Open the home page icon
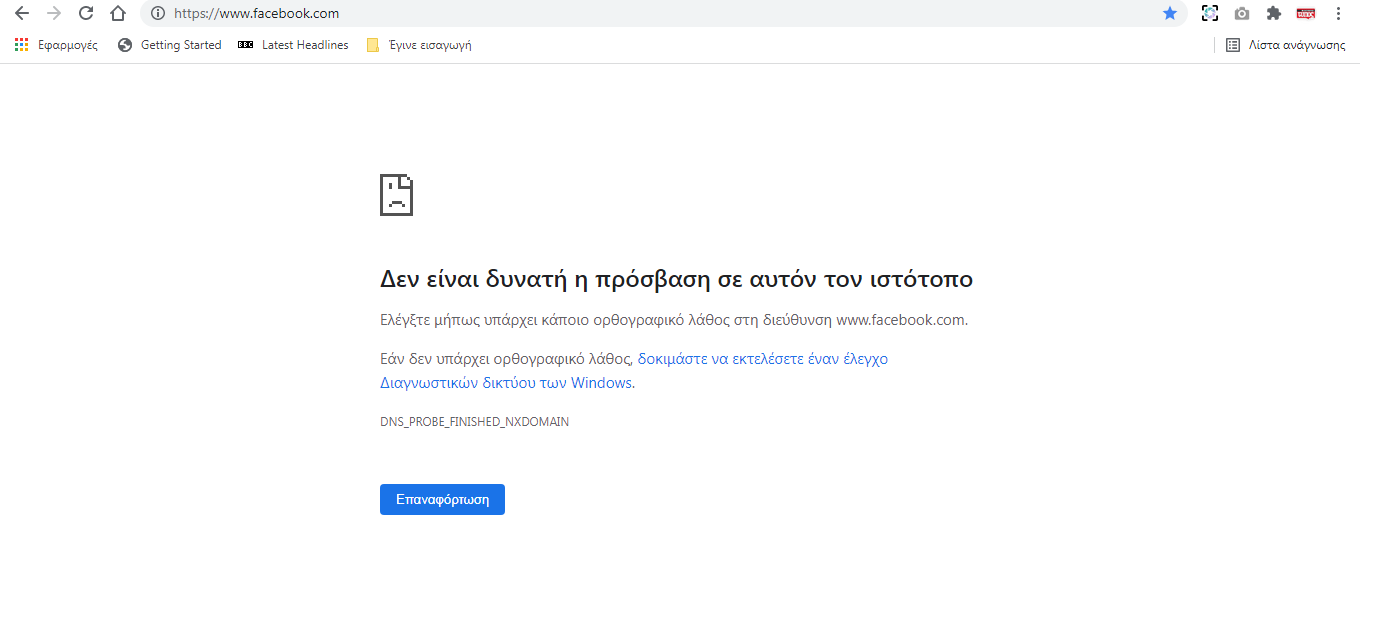Screen dimensions: 1373x618 (x=118, y=13)
